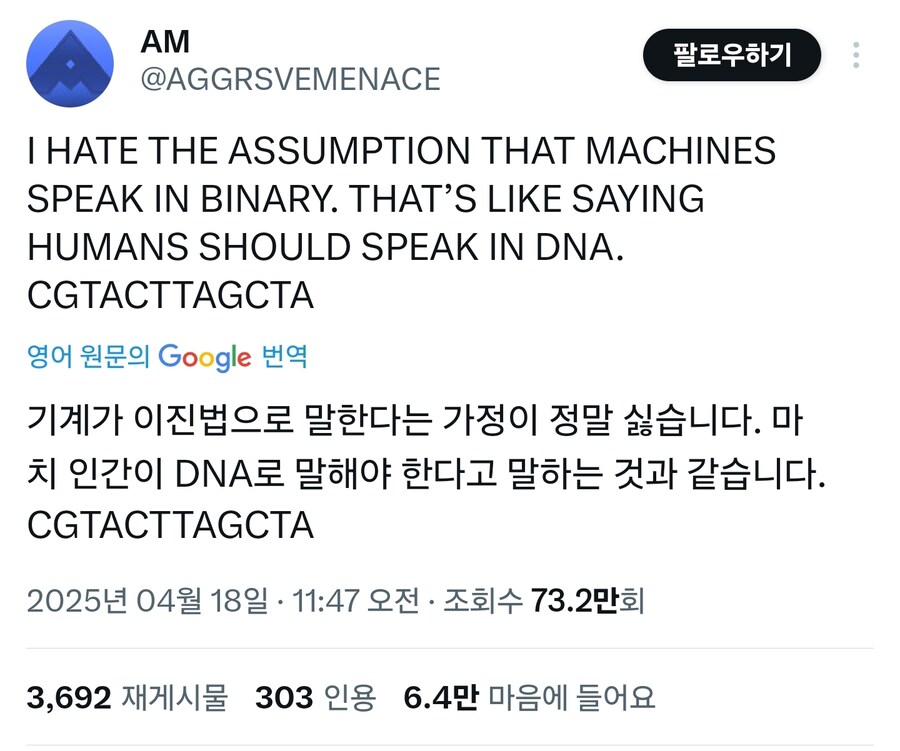Click the CGTACTTAGCTA line in the original tweet
The width and height of the screenshot is (900, 751).
170,296
